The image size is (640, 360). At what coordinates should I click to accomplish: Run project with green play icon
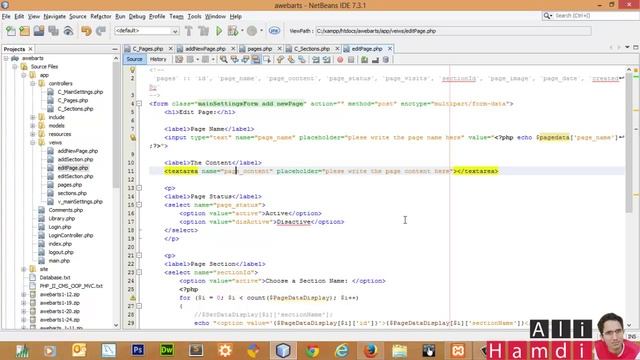pos(219,31)
